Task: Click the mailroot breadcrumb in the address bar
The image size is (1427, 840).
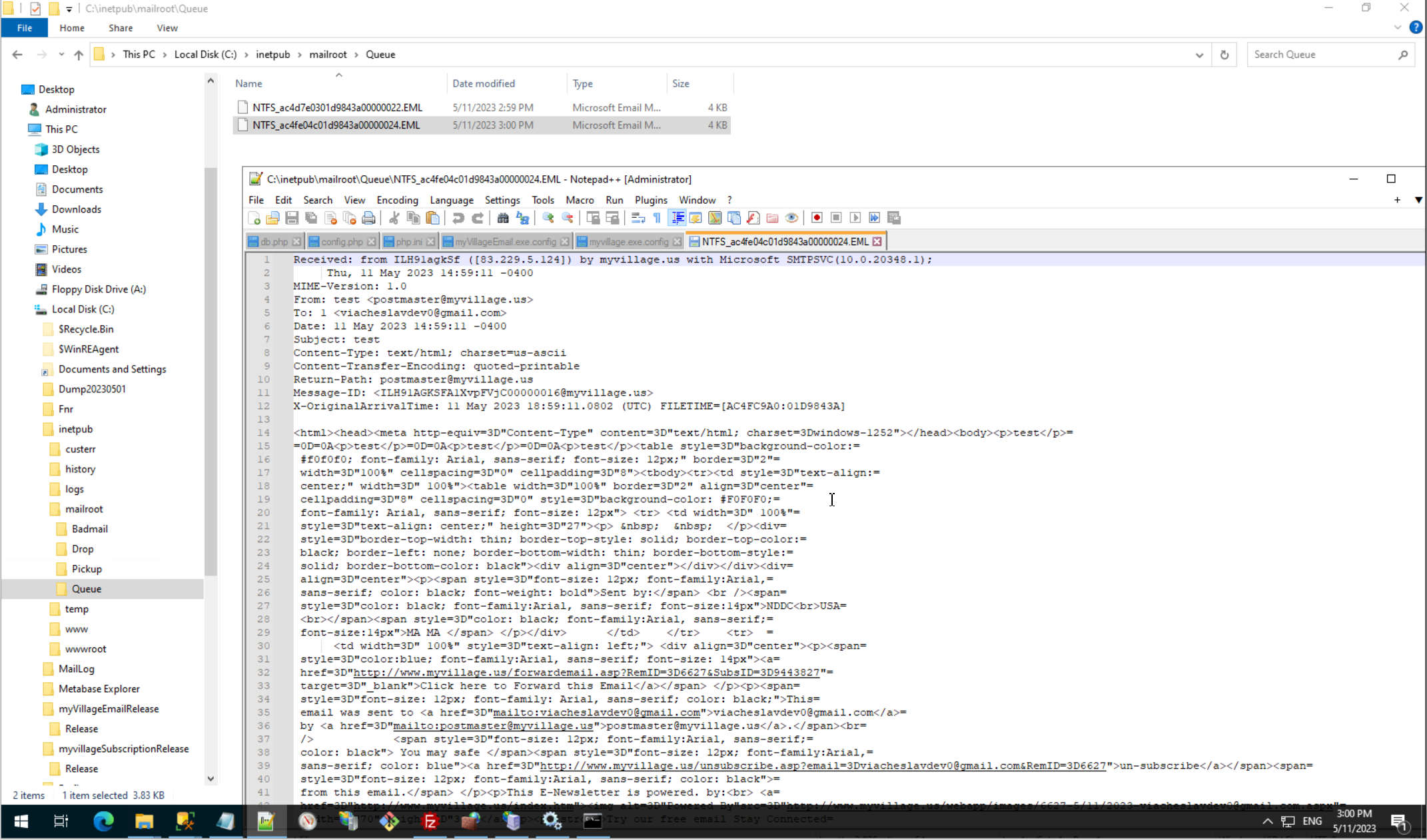Action: click(328, 55)
